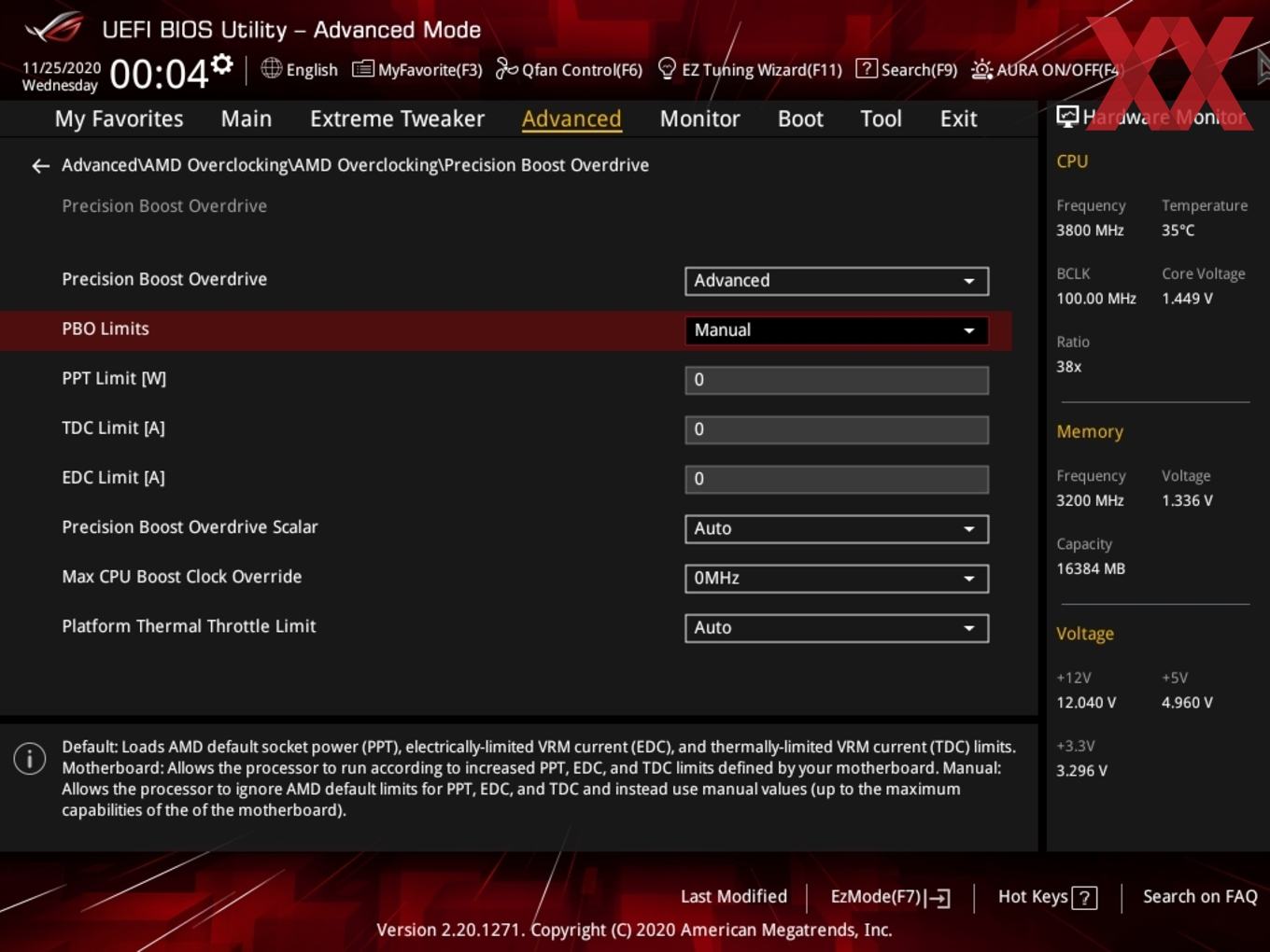Screen dimensions: 1270x952
Task: Click the 11/25/2020 date text
Action: tap(62, 68)
